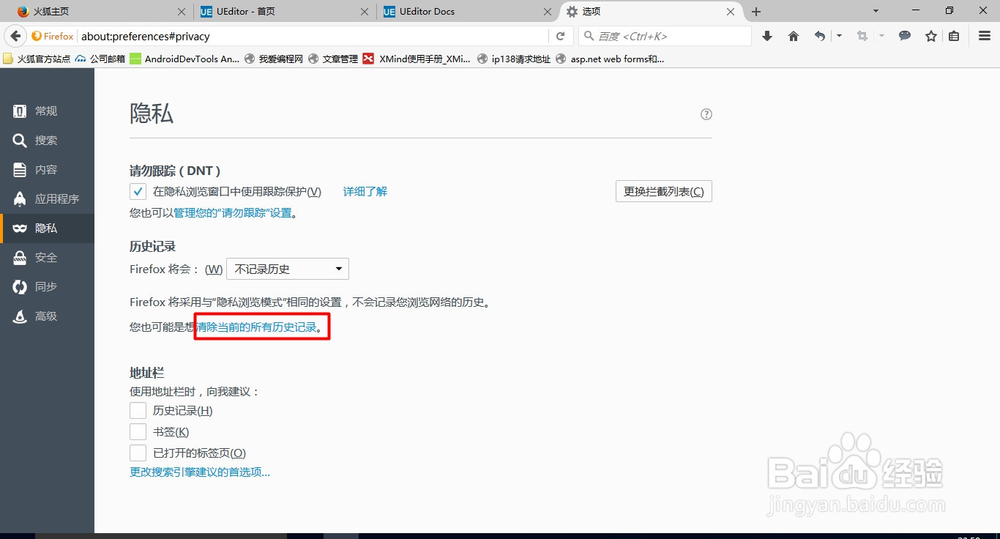Expand the crop tool dropdown arrow
1000x539 pixels.
pyautogui.click(x=882, y=36)
